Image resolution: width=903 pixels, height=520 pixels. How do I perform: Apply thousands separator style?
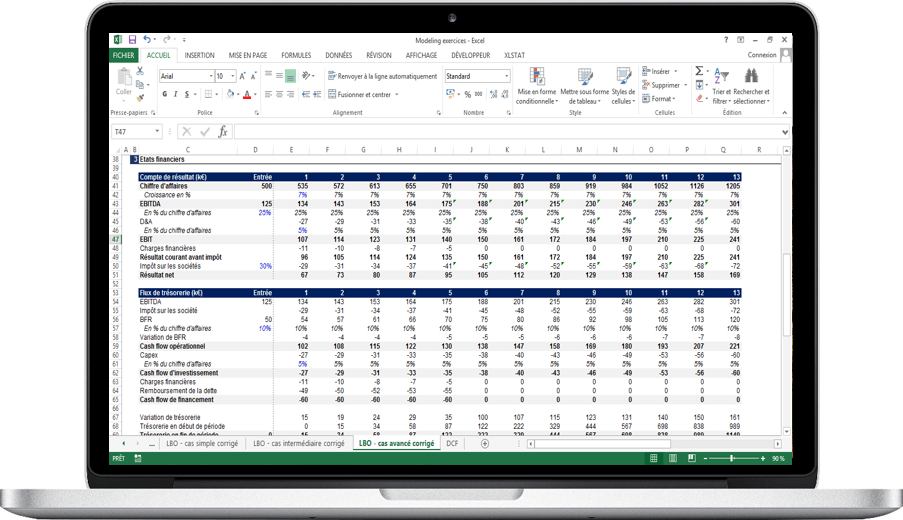point(479,94)
